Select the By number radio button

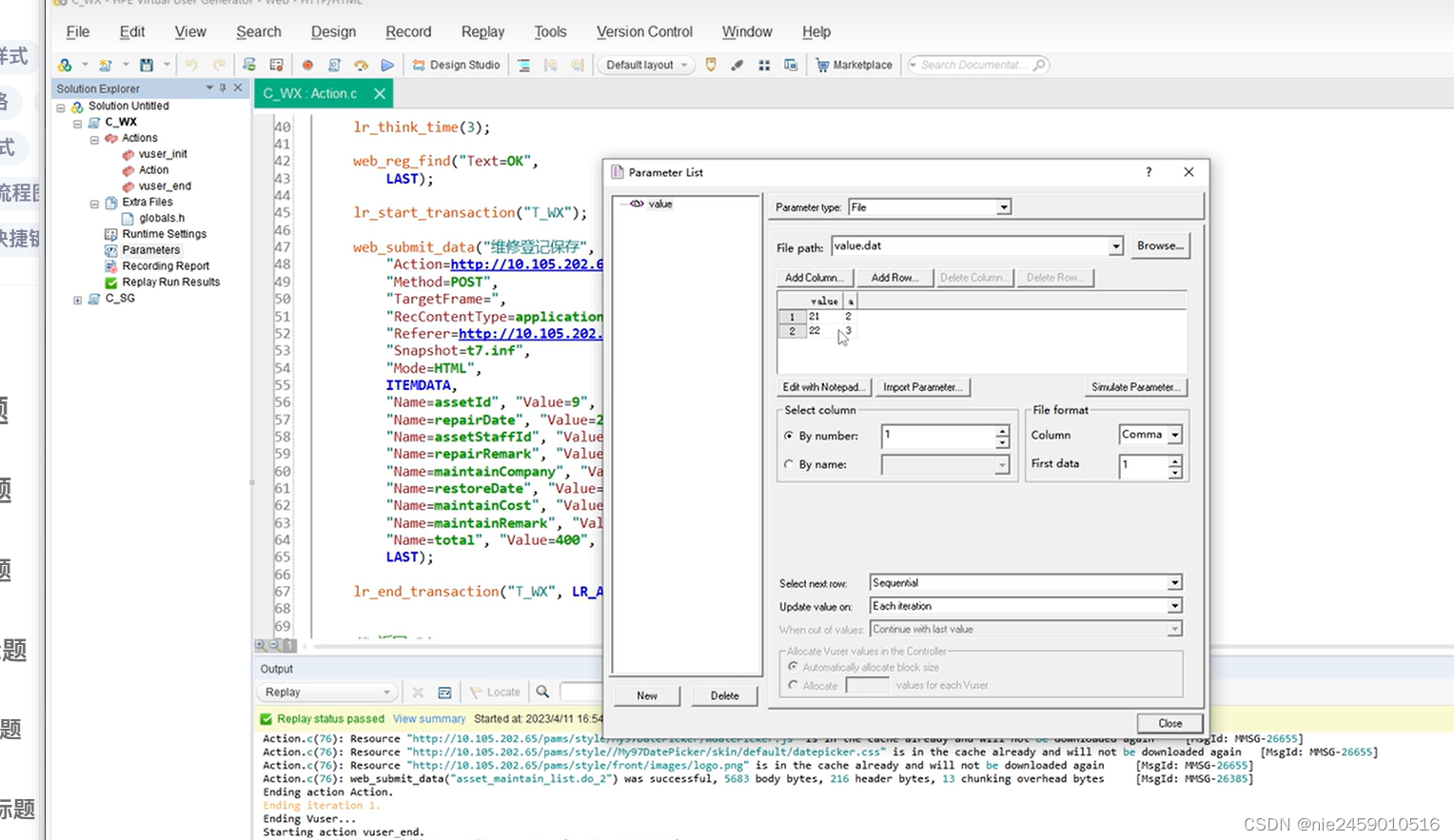pyautogui.click(x=789, y=436)
